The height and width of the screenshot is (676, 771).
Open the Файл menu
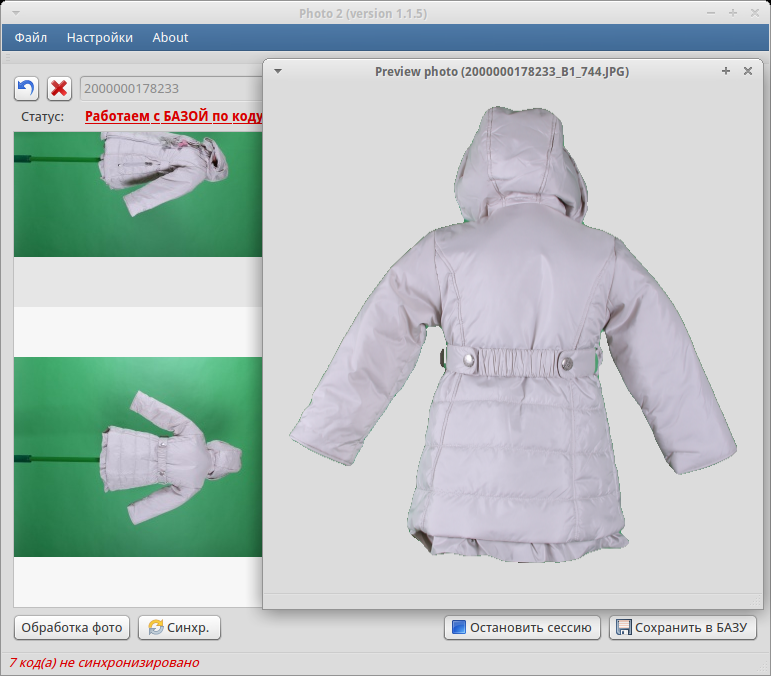pos(31,38)
